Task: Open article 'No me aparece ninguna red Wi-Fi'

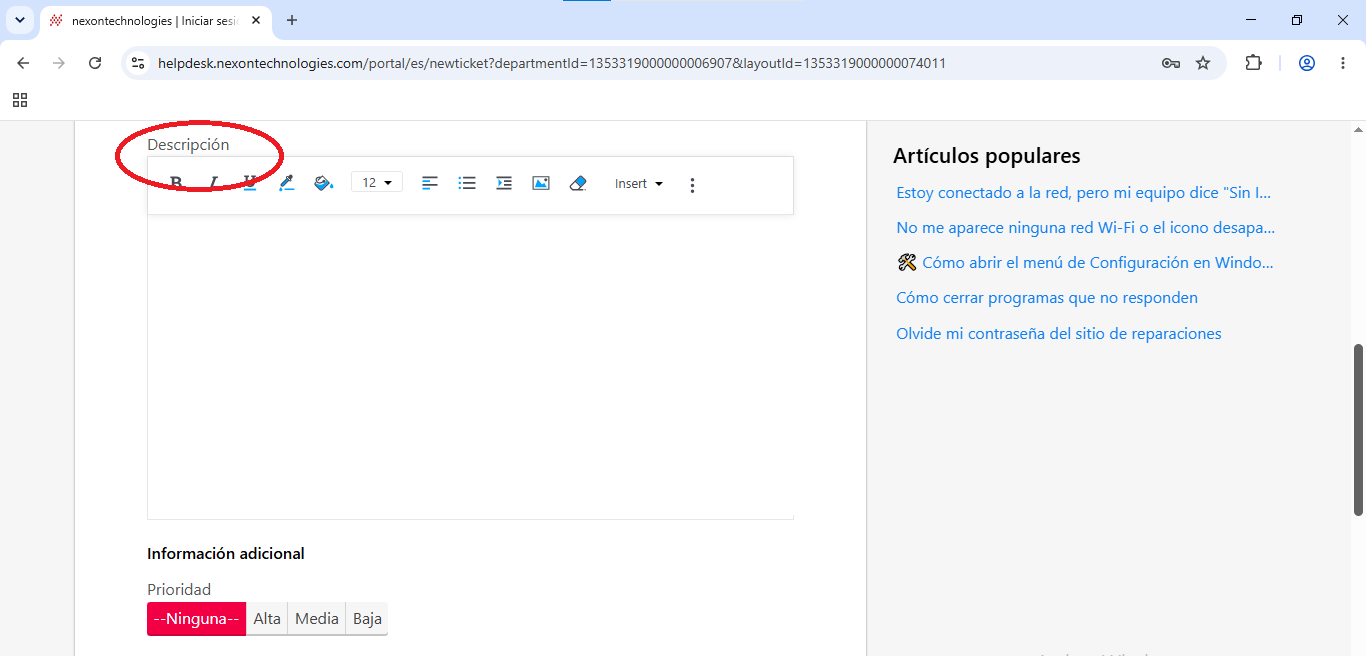Action: 1085,228
